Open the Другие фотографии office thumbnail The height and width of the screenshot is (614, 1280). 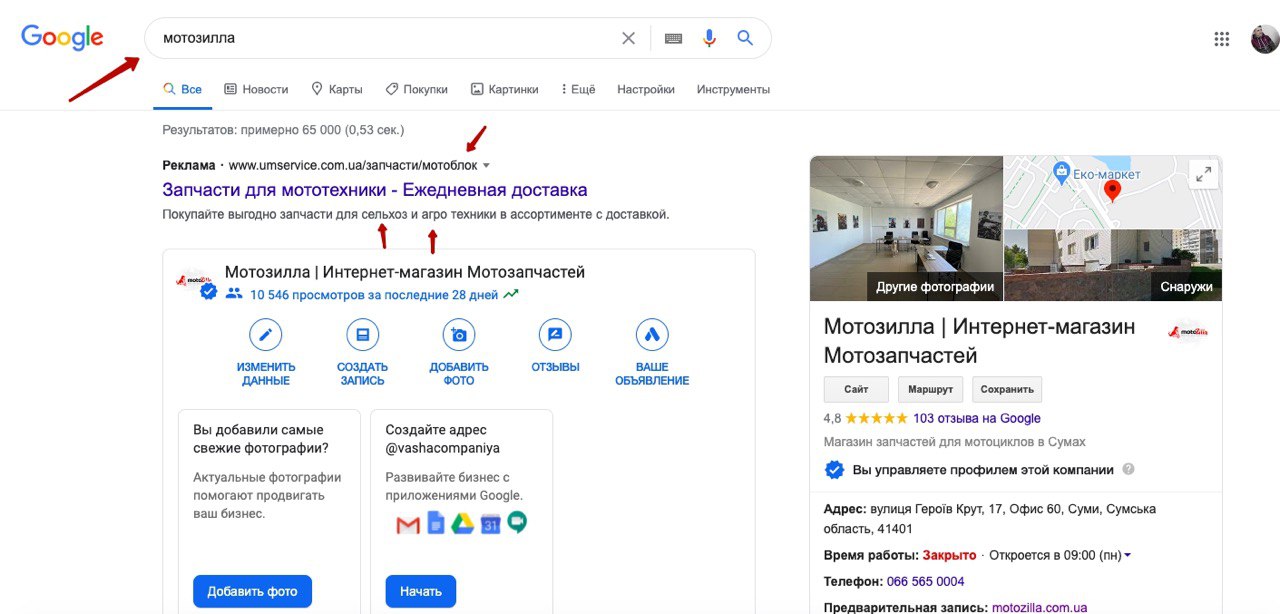pos(906,228)
